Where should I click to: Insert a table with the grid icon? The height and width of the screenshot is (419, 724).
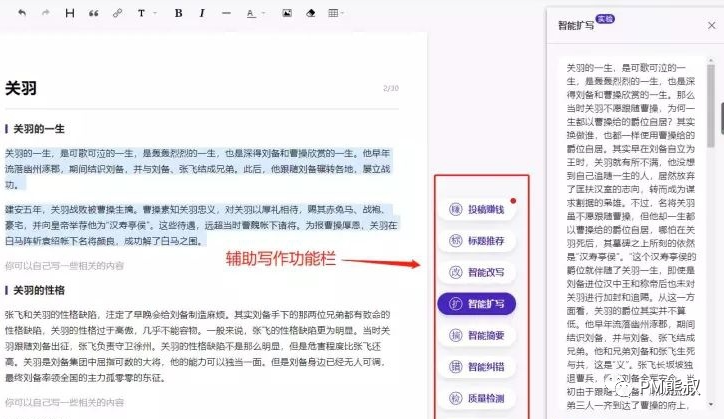pos(333,13)
